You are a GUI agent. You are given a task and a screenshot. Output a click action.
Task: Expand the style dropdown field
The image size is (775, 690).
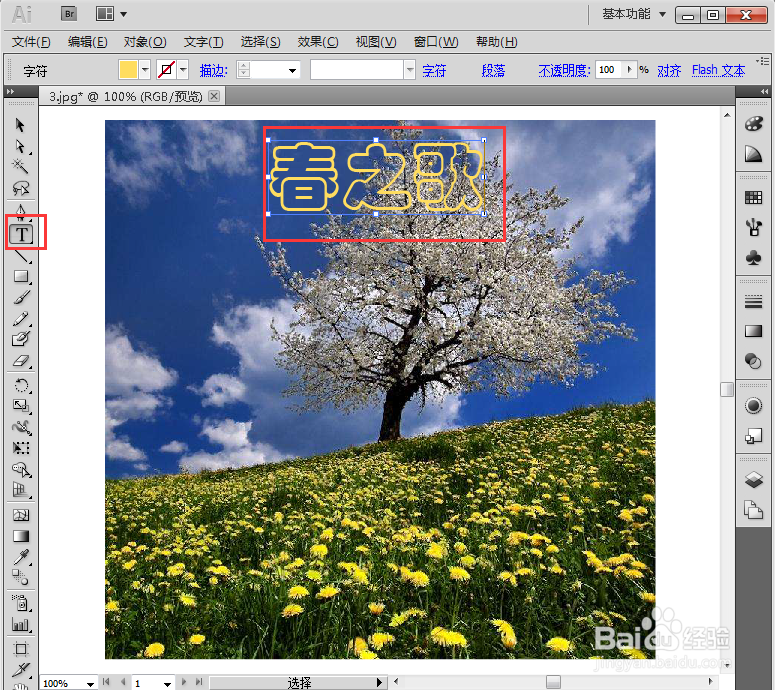(x=409, y=70)
